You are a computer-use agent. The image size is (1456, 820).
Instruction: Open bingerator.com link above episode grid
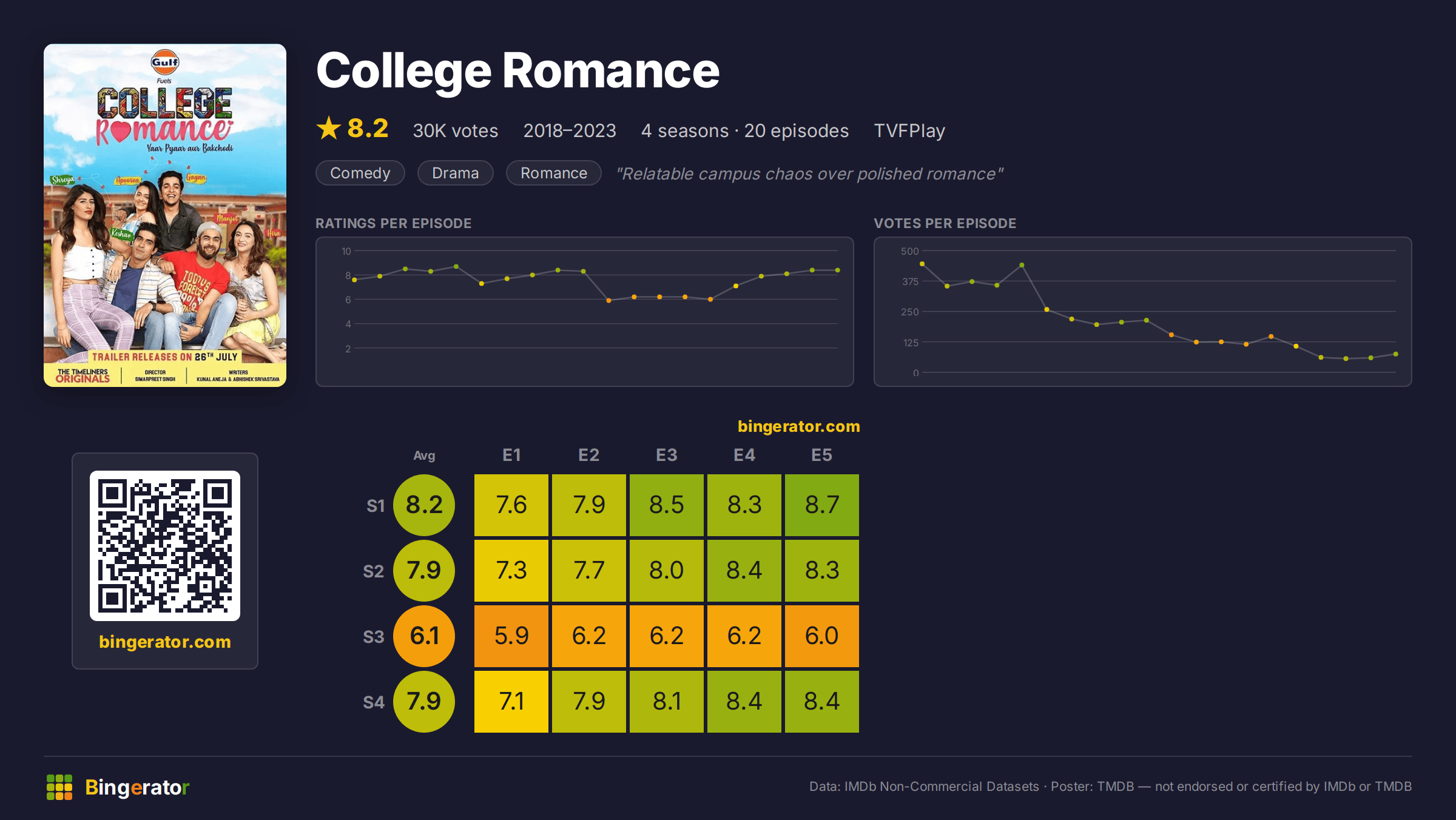[x=799, y=426]
